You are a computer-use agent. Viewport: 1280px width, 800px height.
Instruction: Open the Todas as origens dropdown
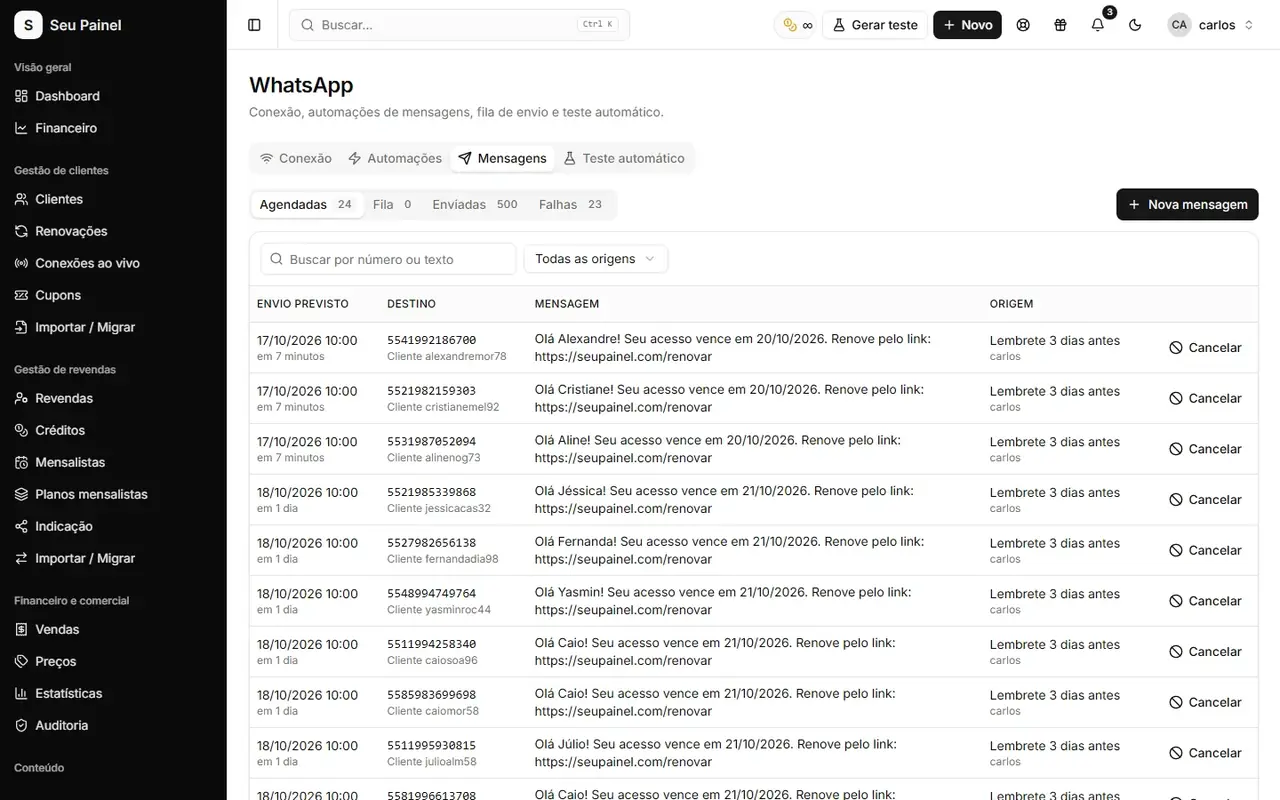[x=596, y=259]
